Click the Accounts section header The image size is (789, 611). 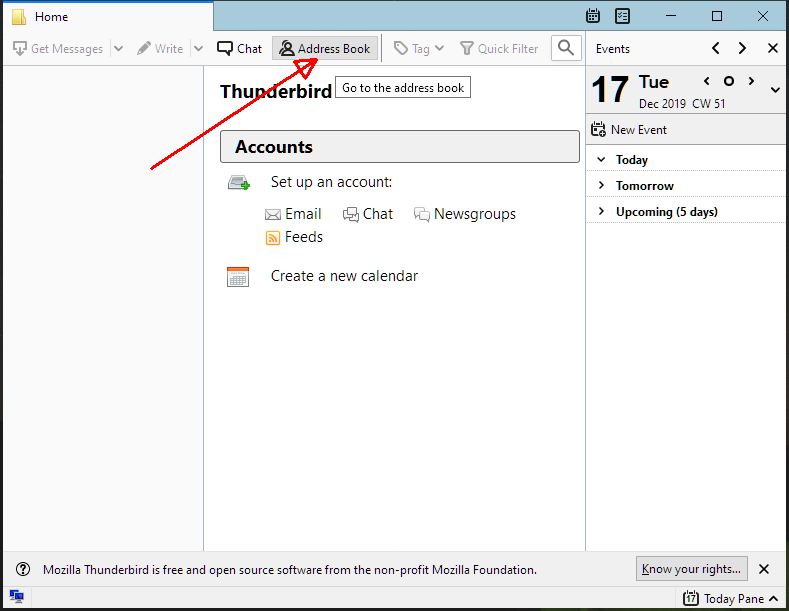tap(400, 146)
